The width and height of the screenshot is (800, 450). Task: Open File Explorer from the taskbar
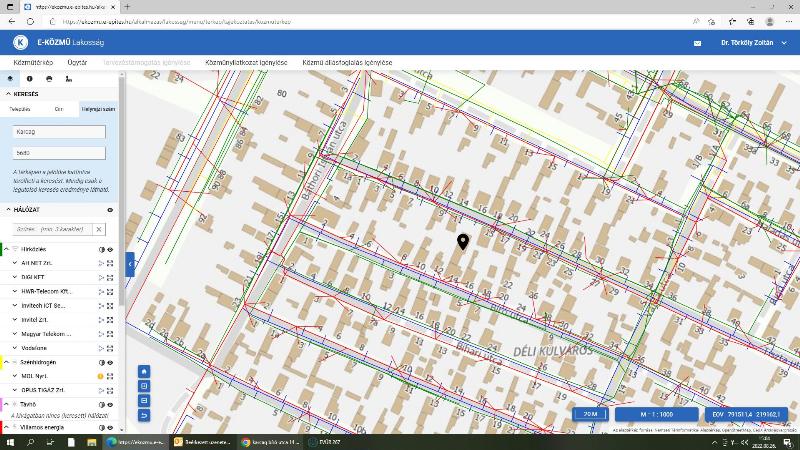pos(92,442)
